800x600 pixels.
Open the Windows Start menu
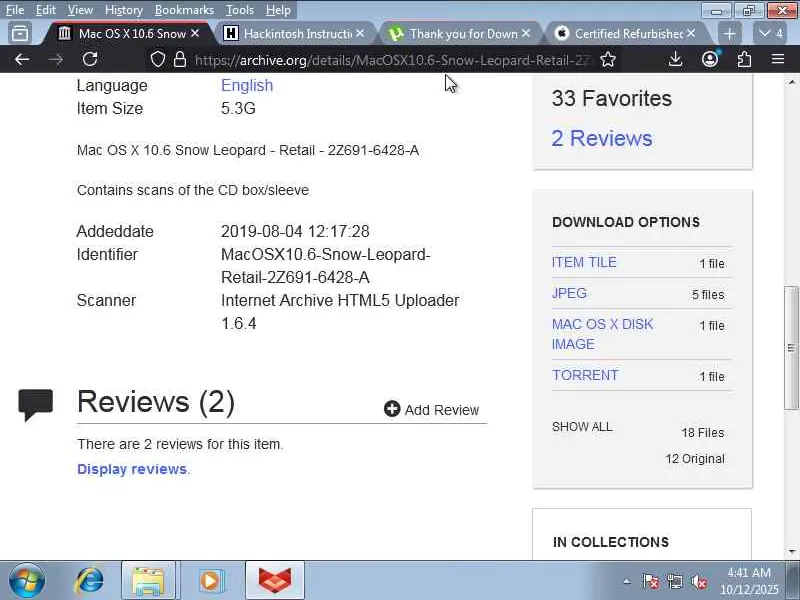coord(27,581)
